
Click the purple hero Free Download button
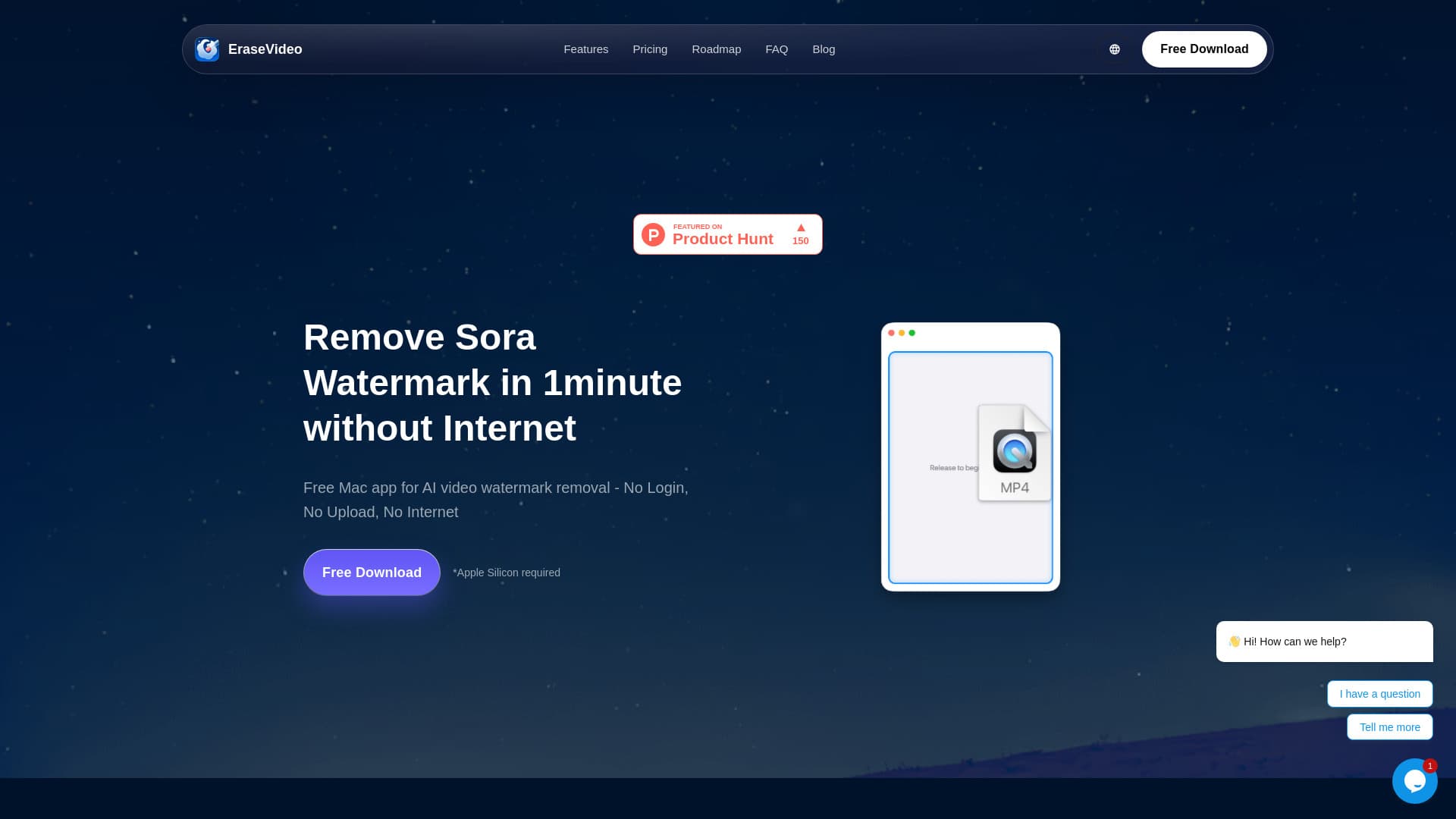[x=372, y=572]
